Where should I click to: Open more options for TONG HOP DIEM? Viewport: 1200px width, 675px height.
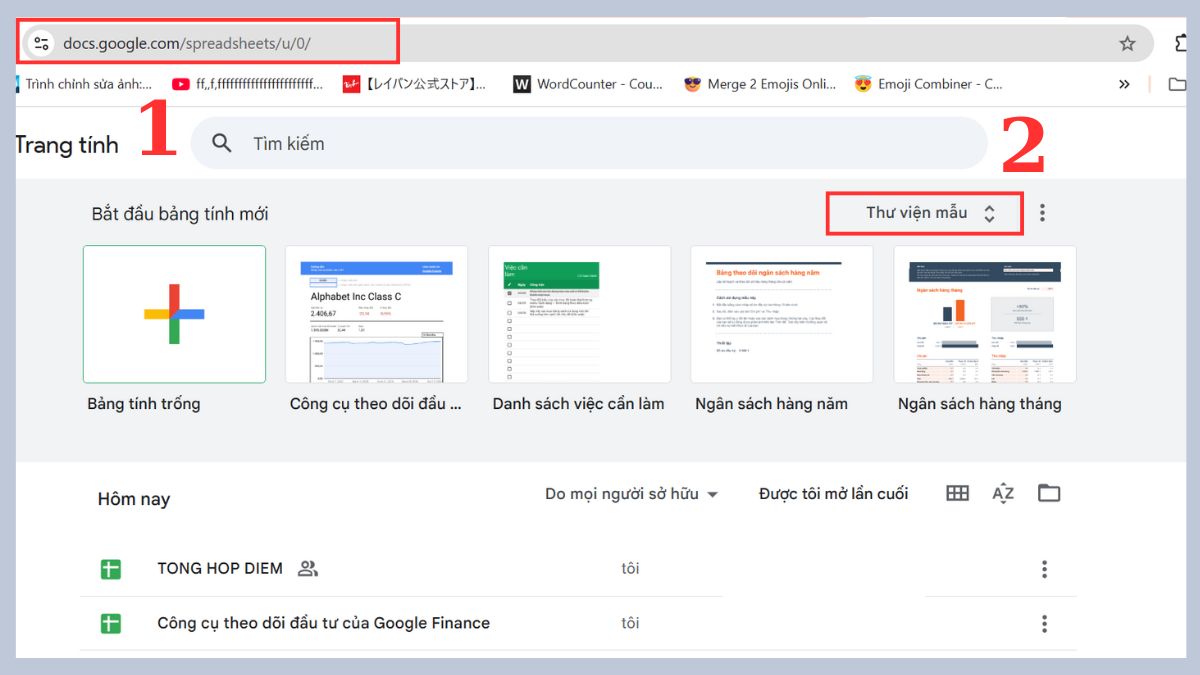[x=1043, y=568]
